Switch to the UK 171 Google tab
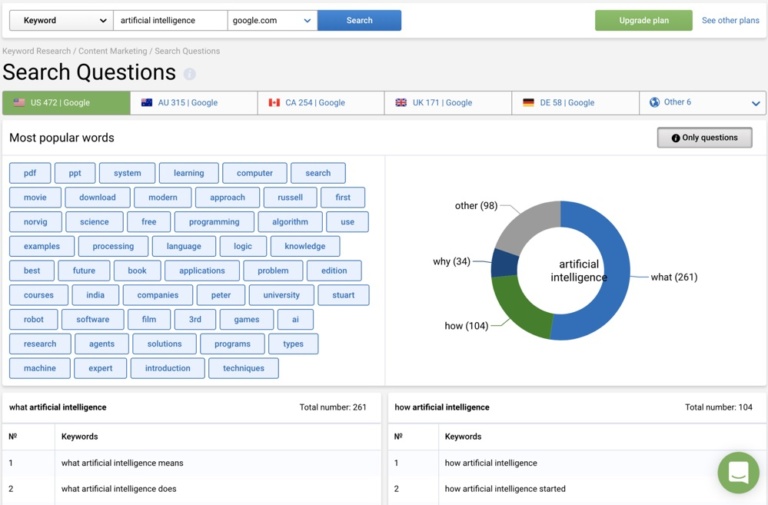This screenshot has height=505, width=768. pos(447,103)
